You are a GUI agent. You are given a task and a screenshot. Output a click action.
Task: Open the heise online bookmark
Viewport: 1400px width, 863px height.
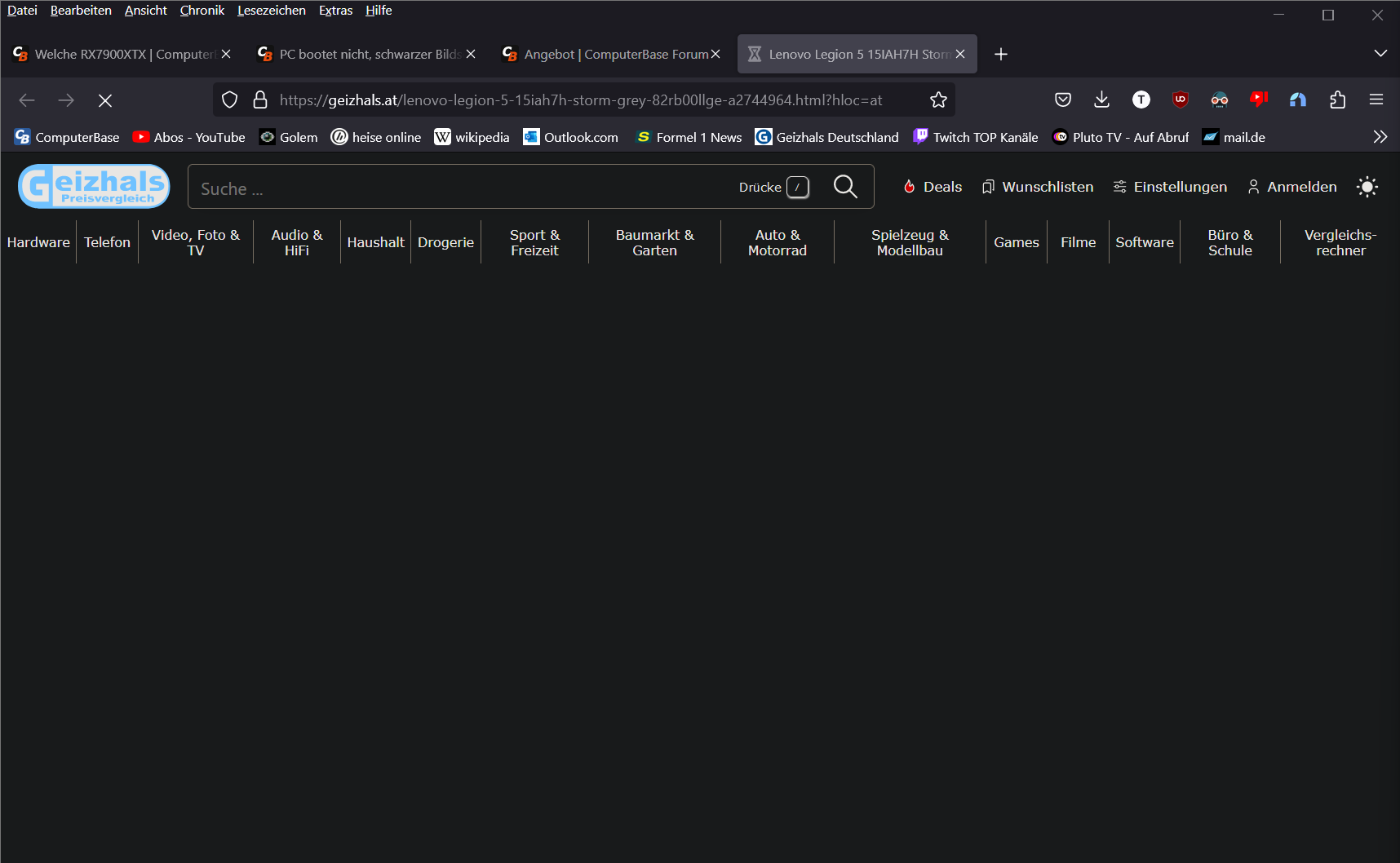pos(376,137)
